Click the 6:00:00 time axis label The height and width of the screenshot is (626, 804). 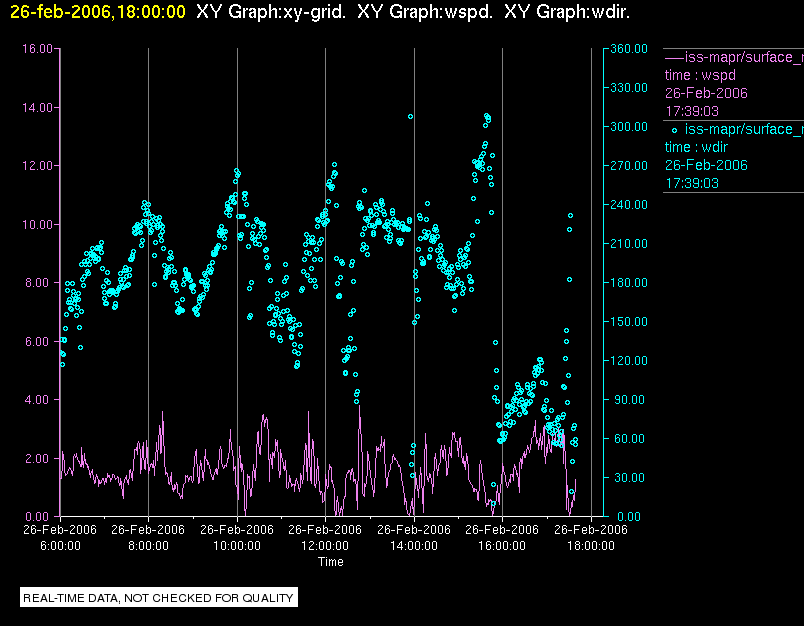[x=60, y=546]
